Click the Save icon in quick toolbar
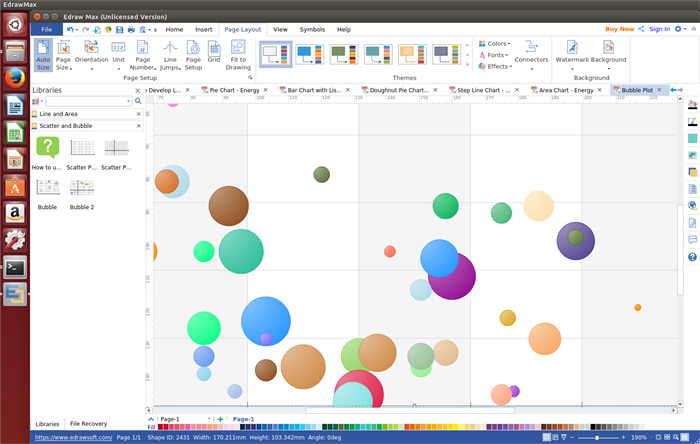This screenshot has height=444, width=700. tap(119, 29)
